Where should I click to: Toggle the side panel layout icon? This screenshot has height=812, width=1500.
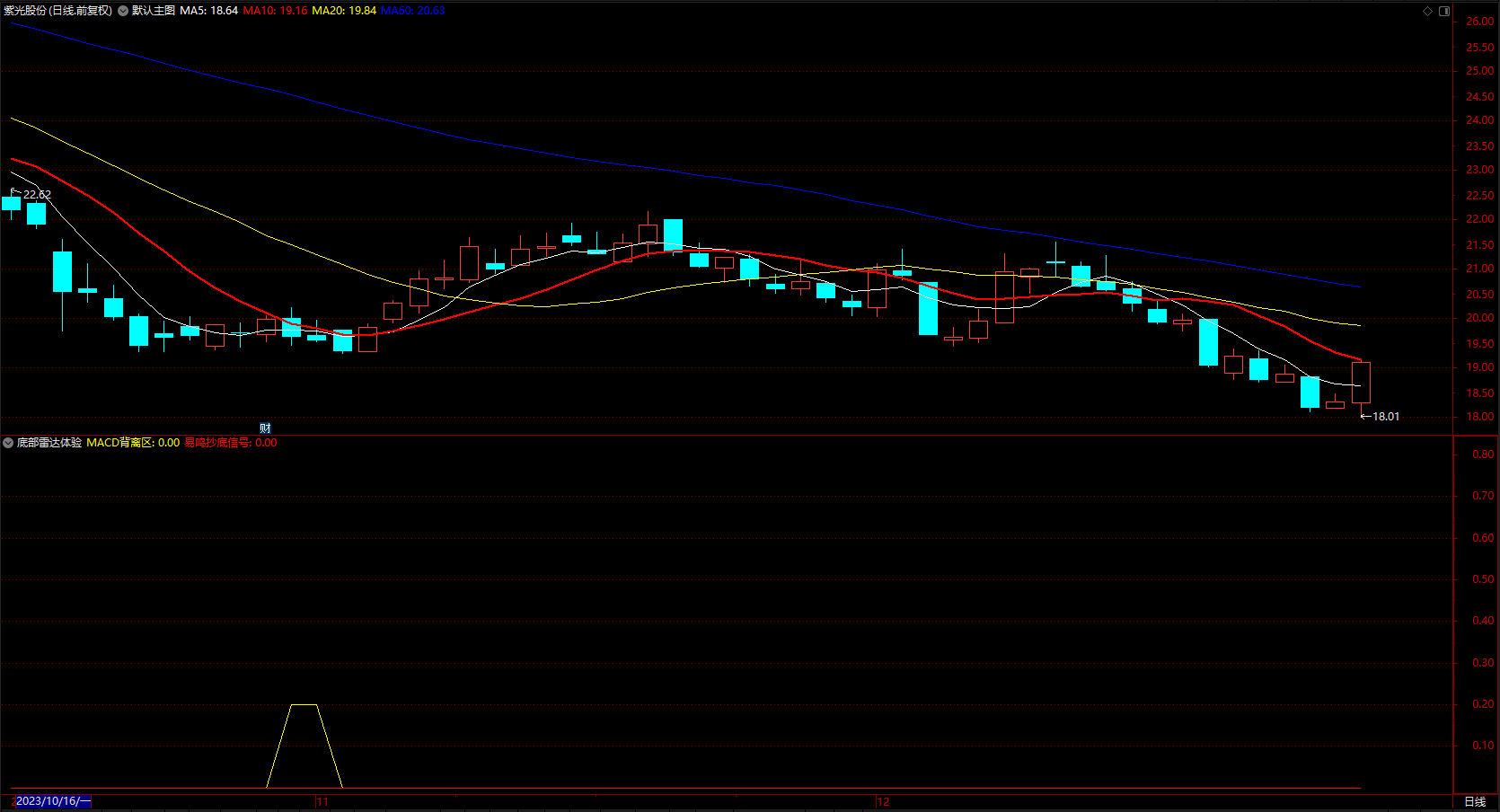(x=1444, y=11)
